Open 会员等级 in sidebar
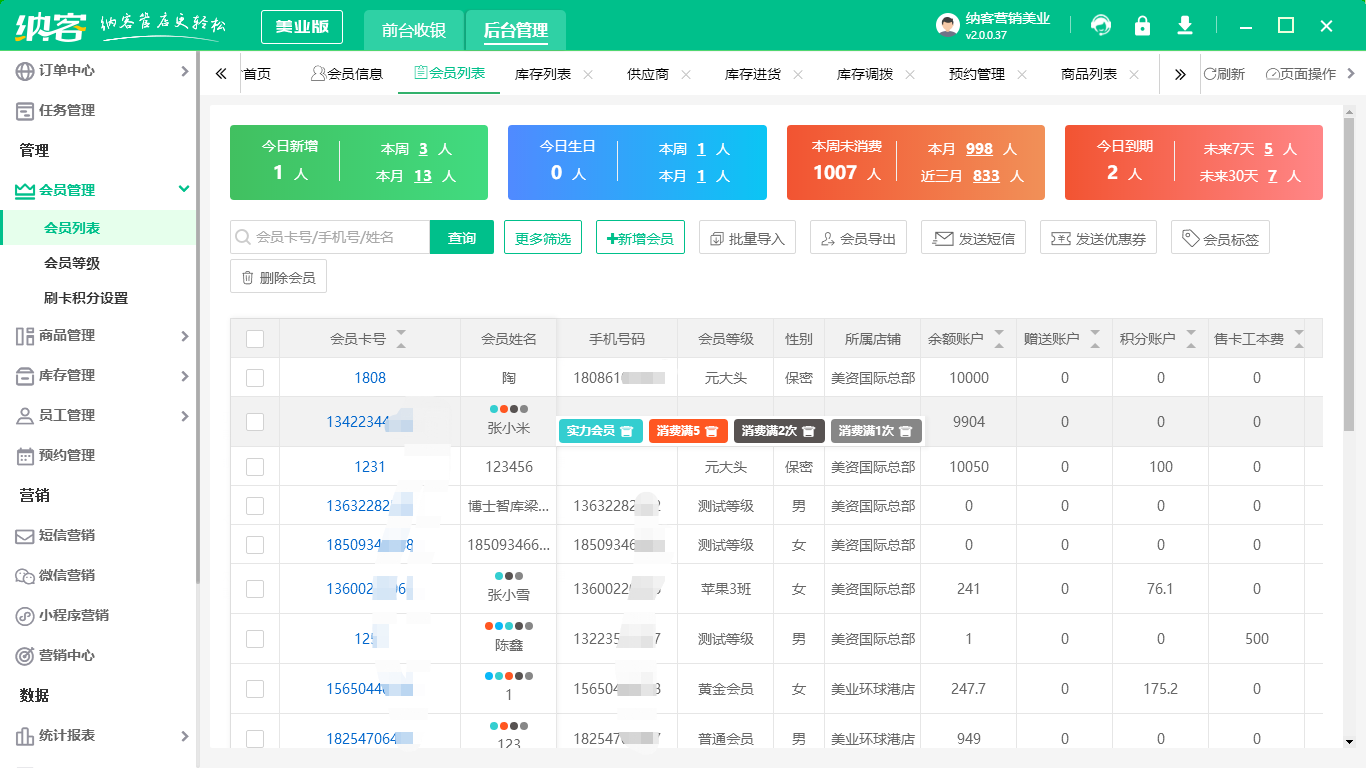Viewport: 1366px width, 768px height. tap(72, 263)
